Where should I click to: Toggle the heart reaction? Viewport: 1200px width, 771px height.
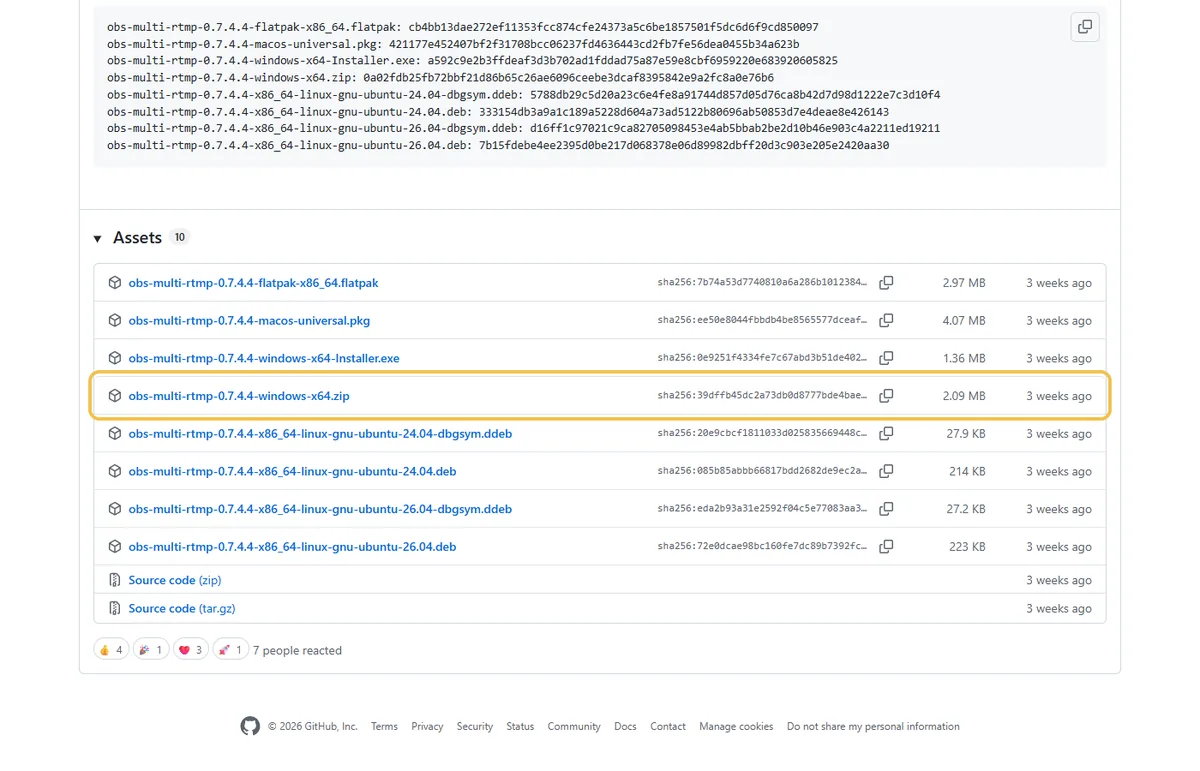point(190,650)
